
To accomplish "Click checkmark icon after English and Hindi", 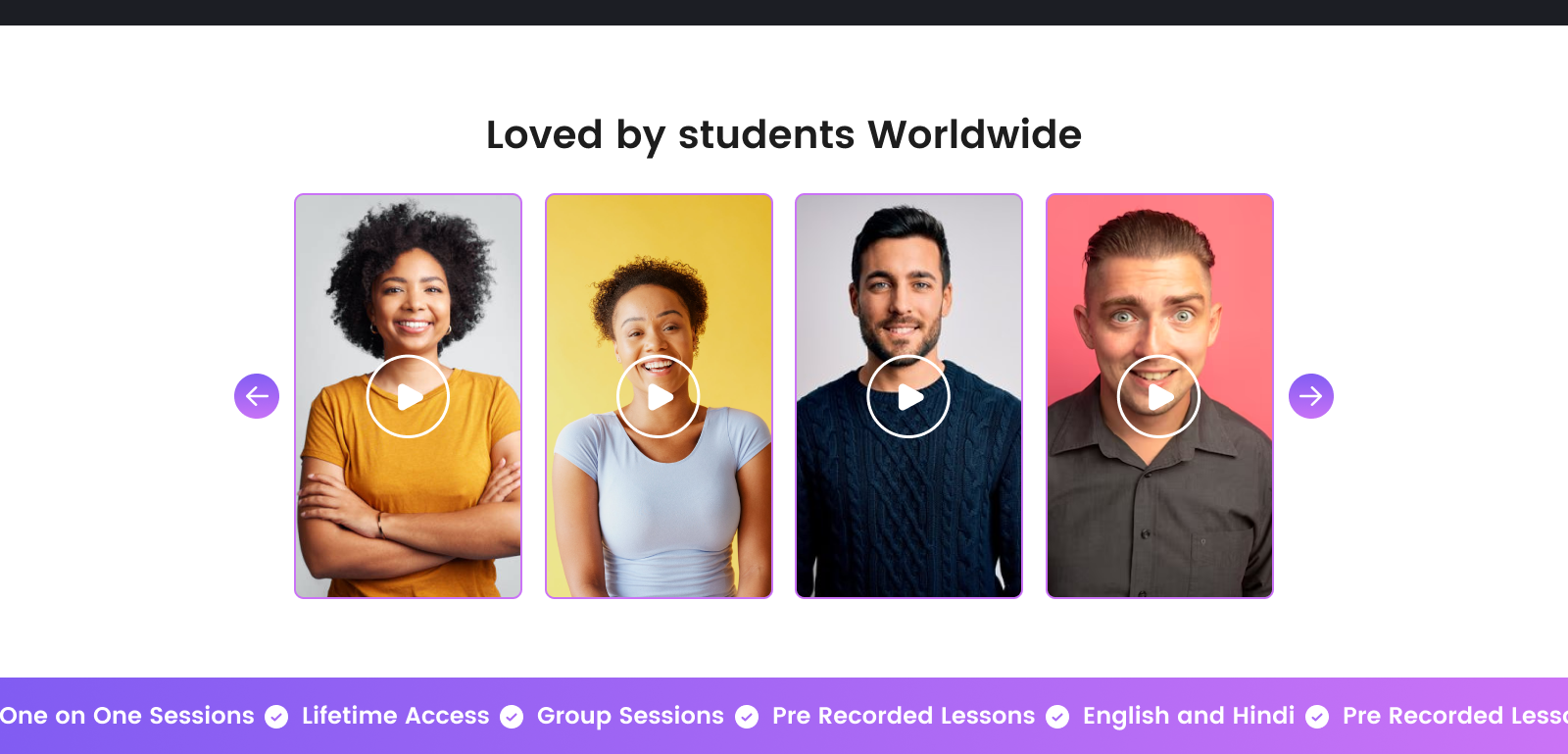I will [1317, 717].
